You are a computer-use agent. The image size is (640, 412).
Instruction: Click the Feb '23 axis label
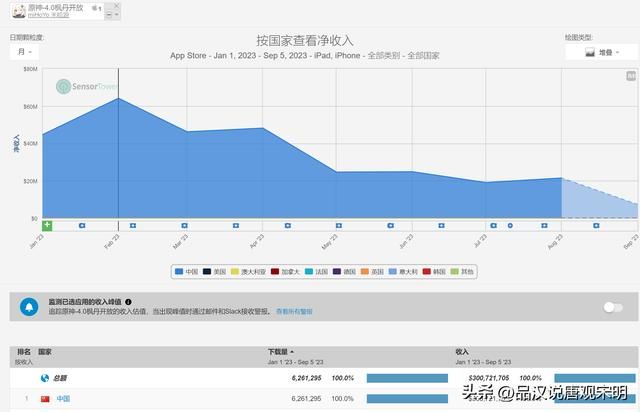pyautogui.click(x=112, y=242)
